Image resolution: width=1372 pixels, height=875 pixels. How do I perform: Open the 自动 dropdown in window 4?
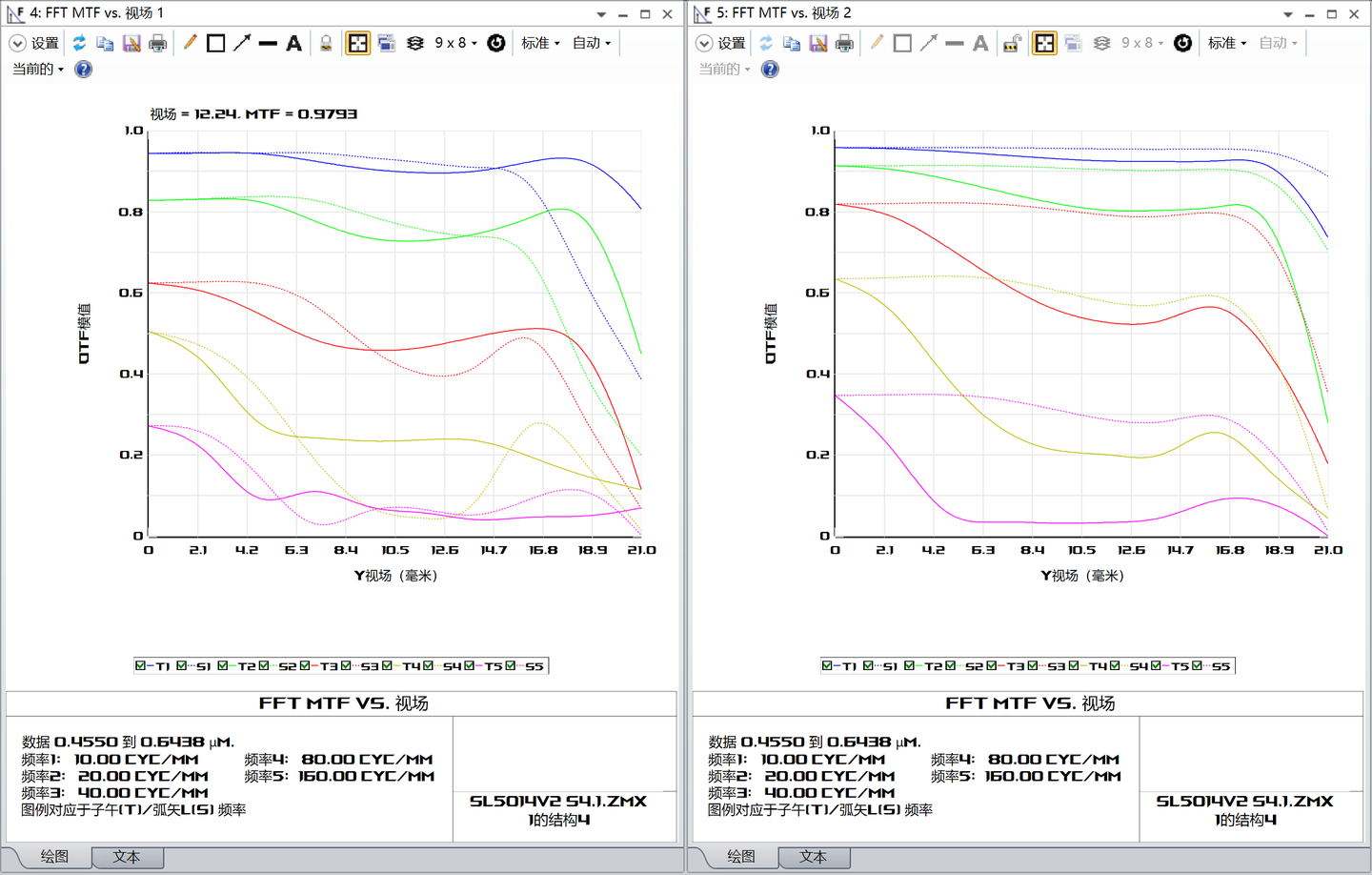click(x=592, y=43)
